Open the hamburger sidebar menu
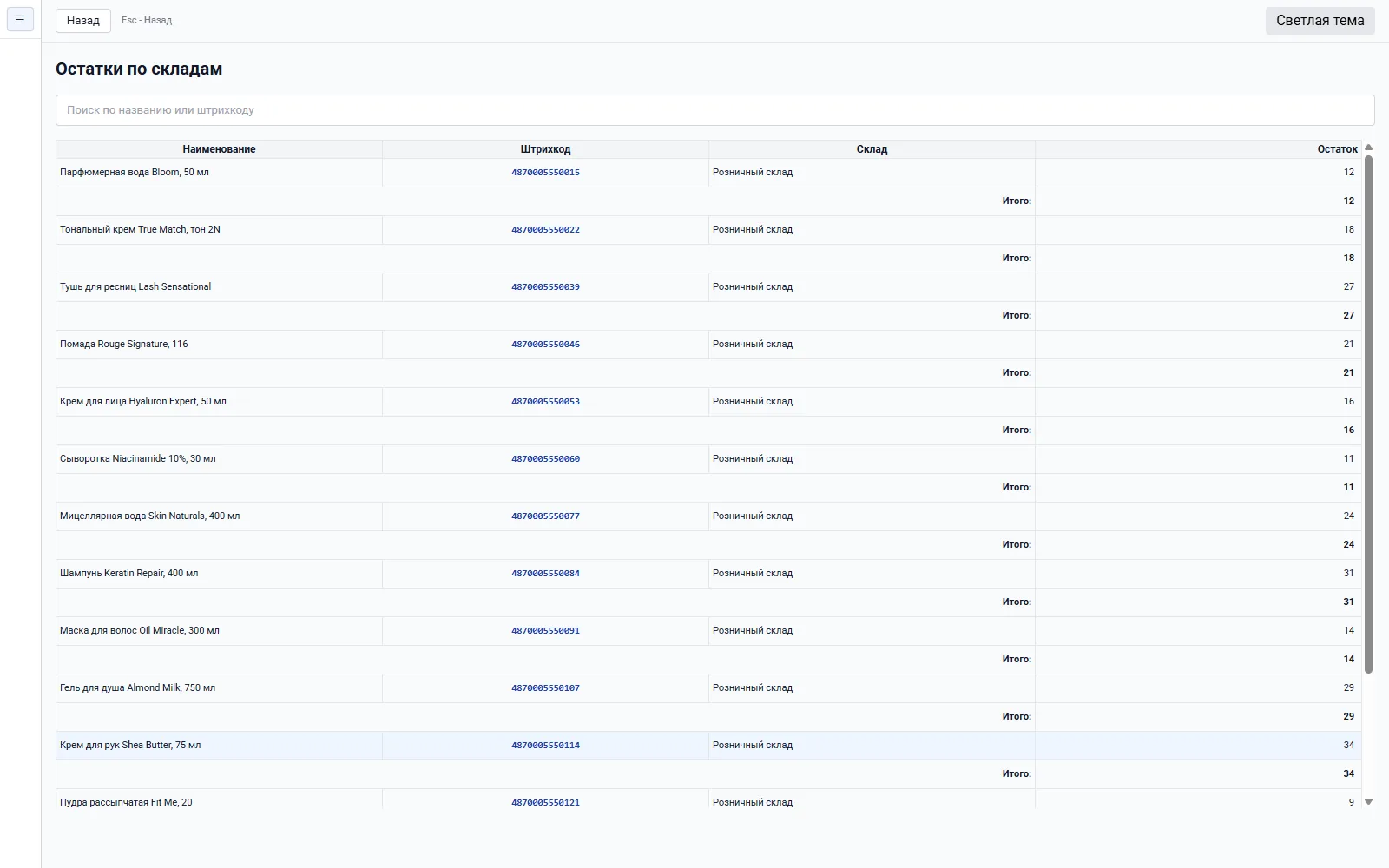Screen dimensions: 1389x868 coord(20,19)
